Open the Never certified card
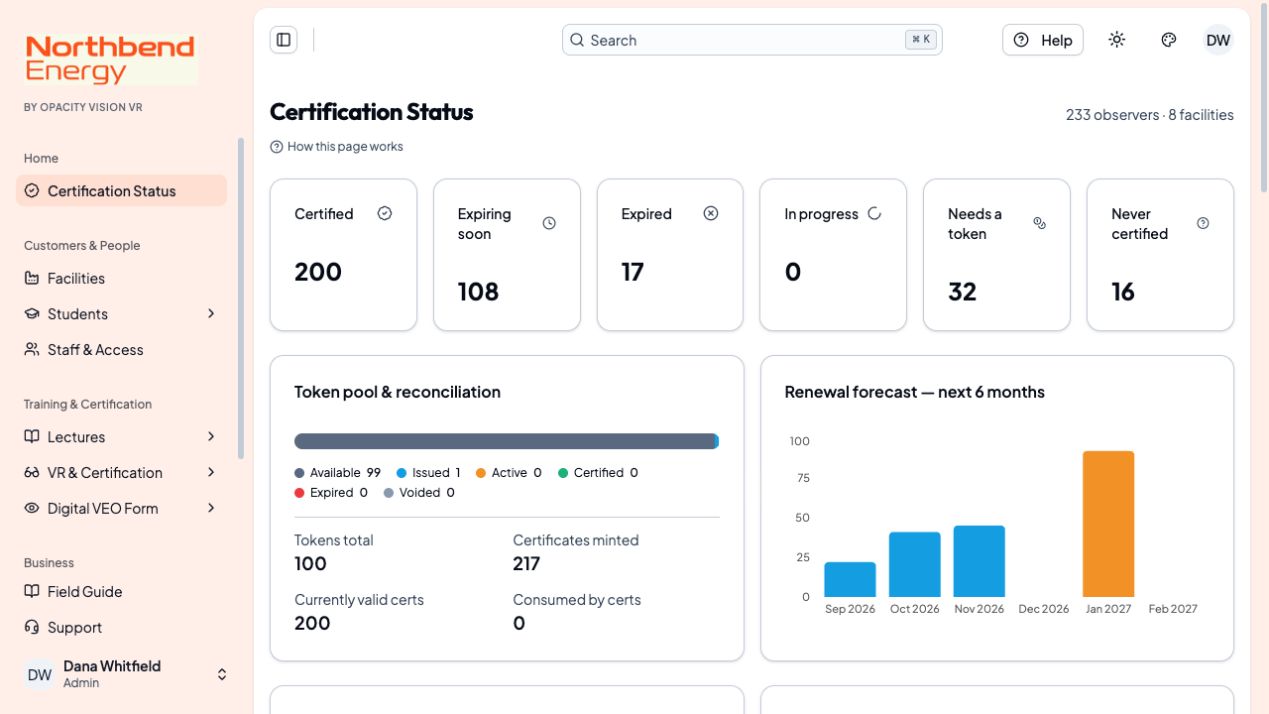The width and height of the screenshot is (1269, 714). tap(1160, 255)
